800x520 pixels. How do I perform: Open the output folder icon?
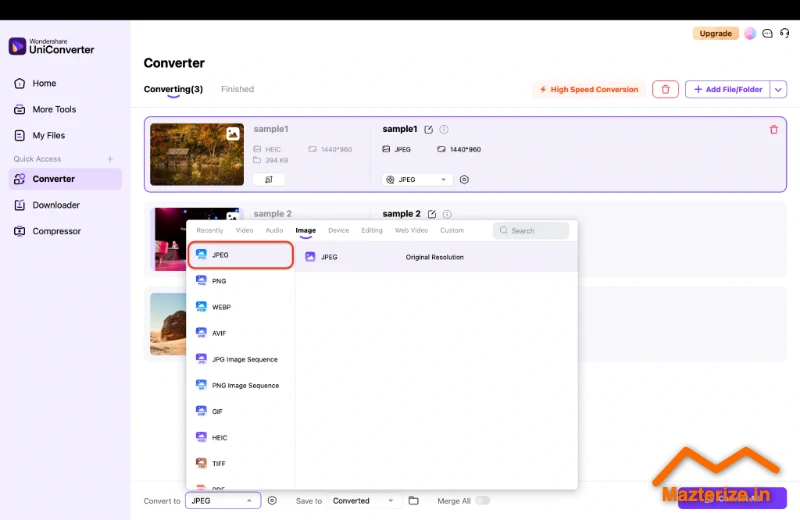[414, 501]
